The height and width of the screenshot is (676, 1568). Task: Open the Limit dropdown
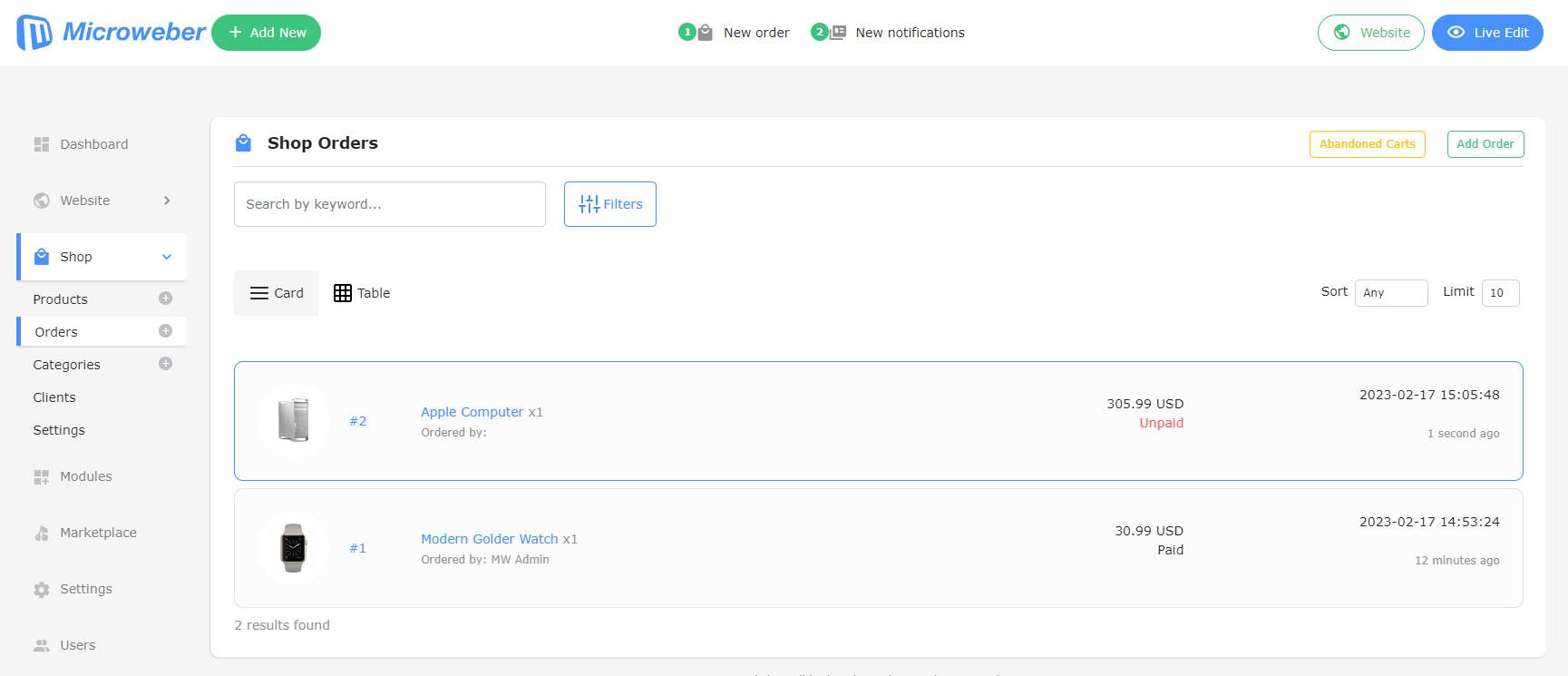pyautogui.click(x=1500, y=293)
